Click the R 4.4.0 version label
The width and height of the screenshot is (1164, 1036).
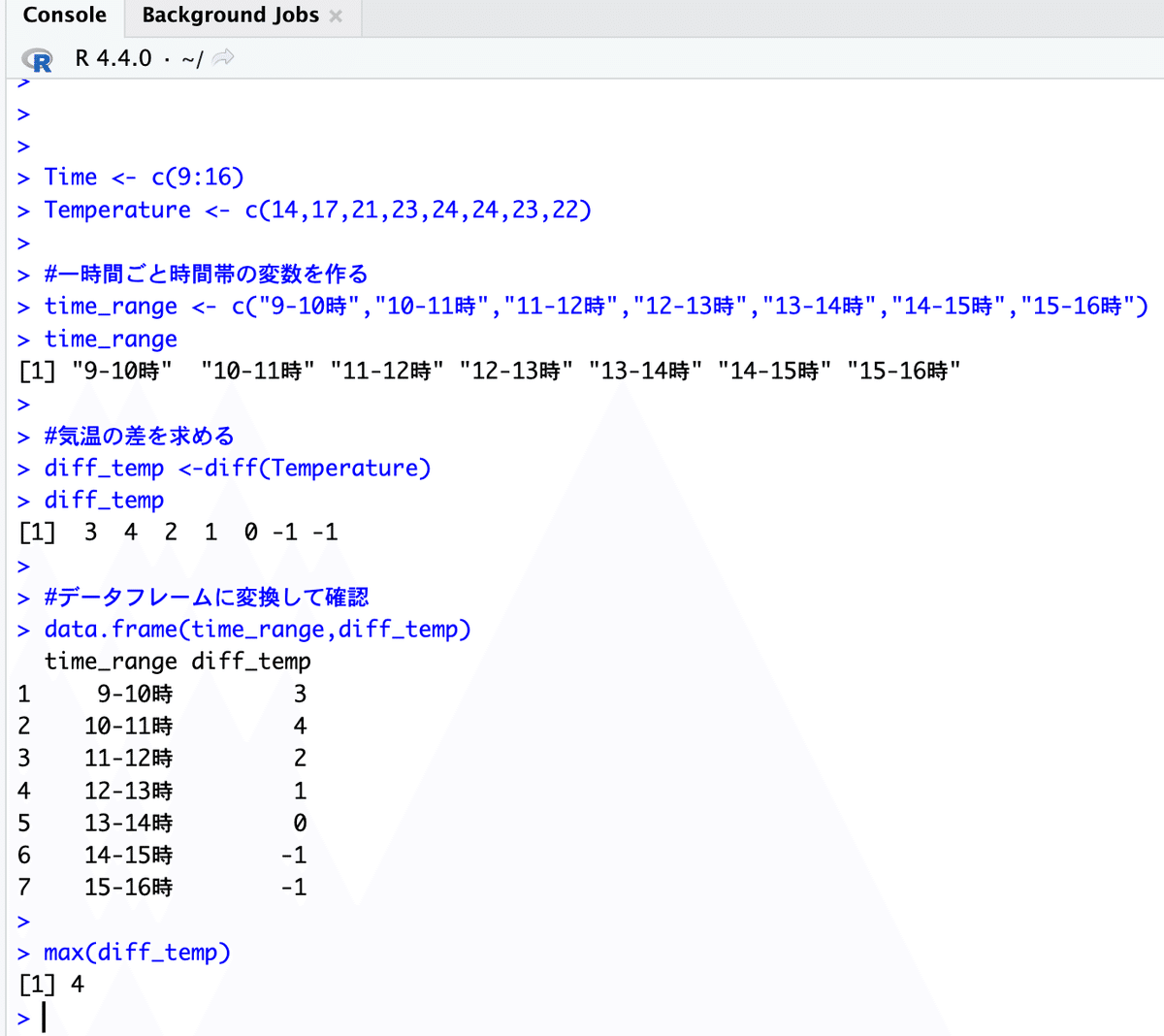pyautogui.click(x=113, y=58)
